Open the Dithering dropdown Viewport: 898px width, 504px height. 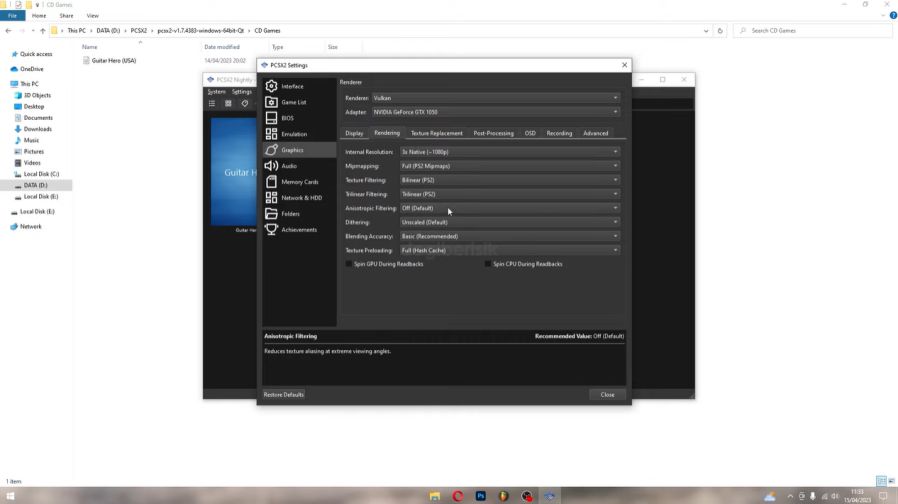click(x=510, y=222)
